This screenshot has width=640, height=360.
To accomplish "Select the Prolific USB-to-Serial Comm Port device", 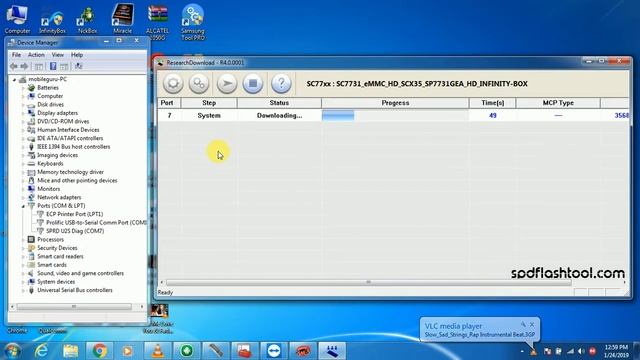I will [x=96, y=222].
